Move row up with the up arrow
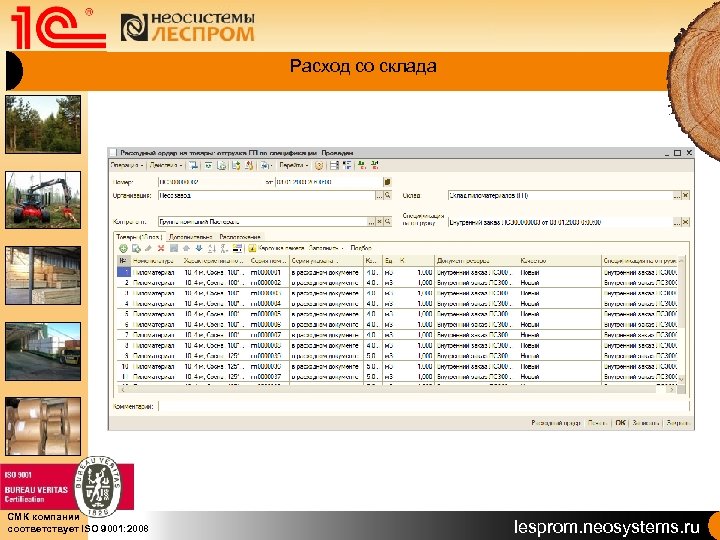 [186, 248]
